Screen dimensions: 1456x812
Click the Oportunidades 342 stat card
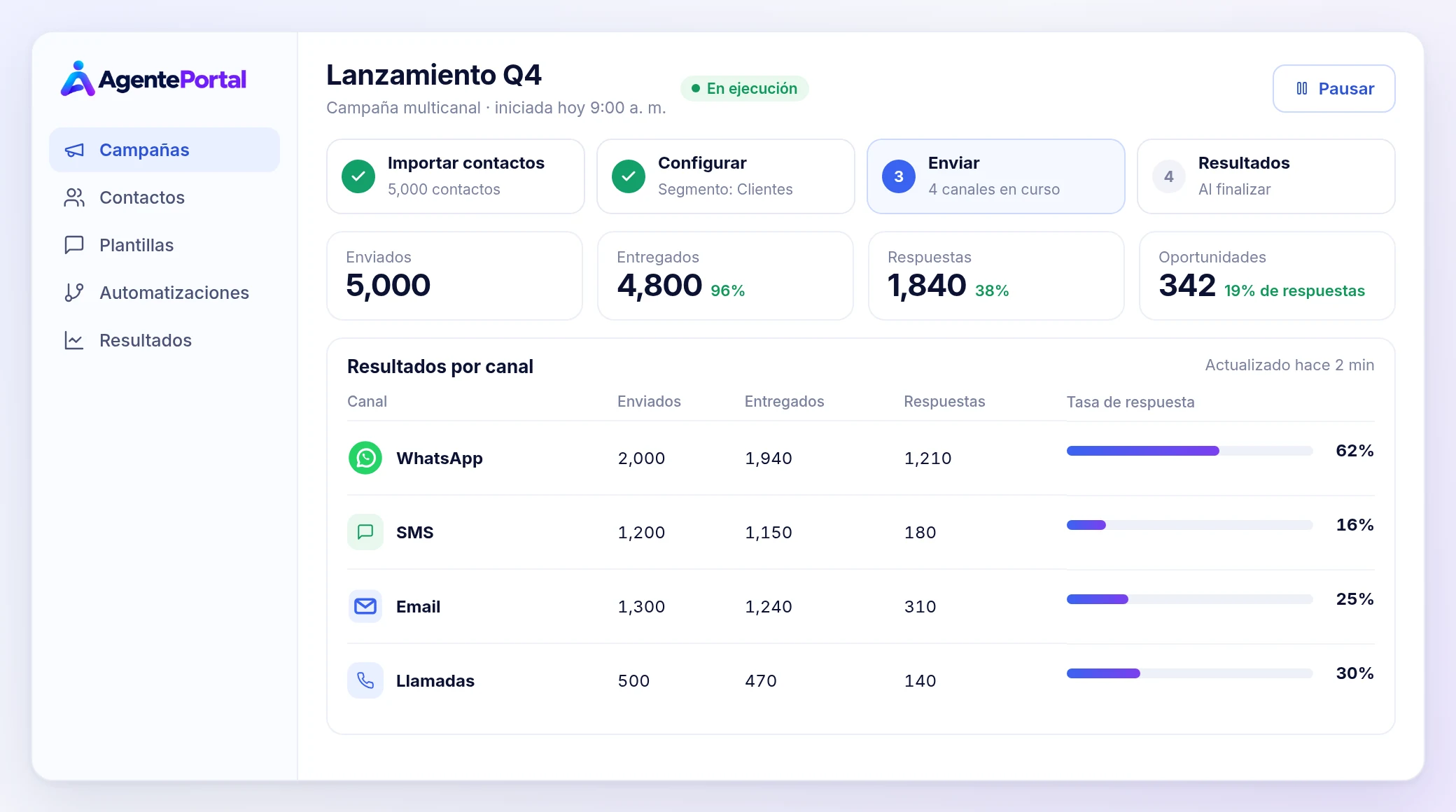click(x=1267, y=276)
